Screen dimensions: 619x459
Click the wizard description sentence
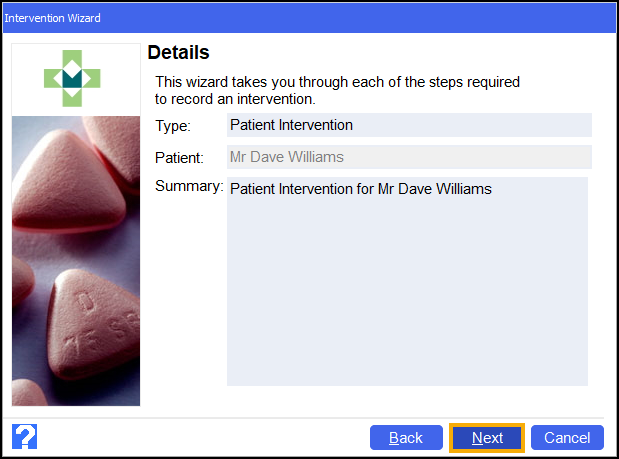[337, 90]
